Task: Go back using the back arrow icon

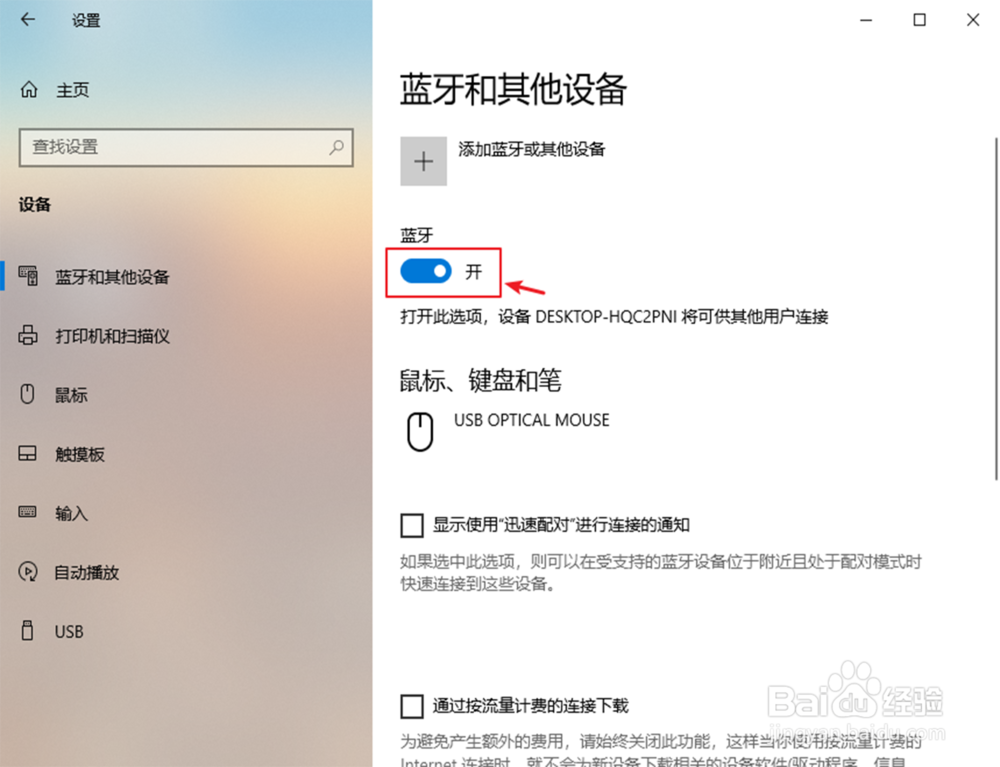Action: click(27, 20)
